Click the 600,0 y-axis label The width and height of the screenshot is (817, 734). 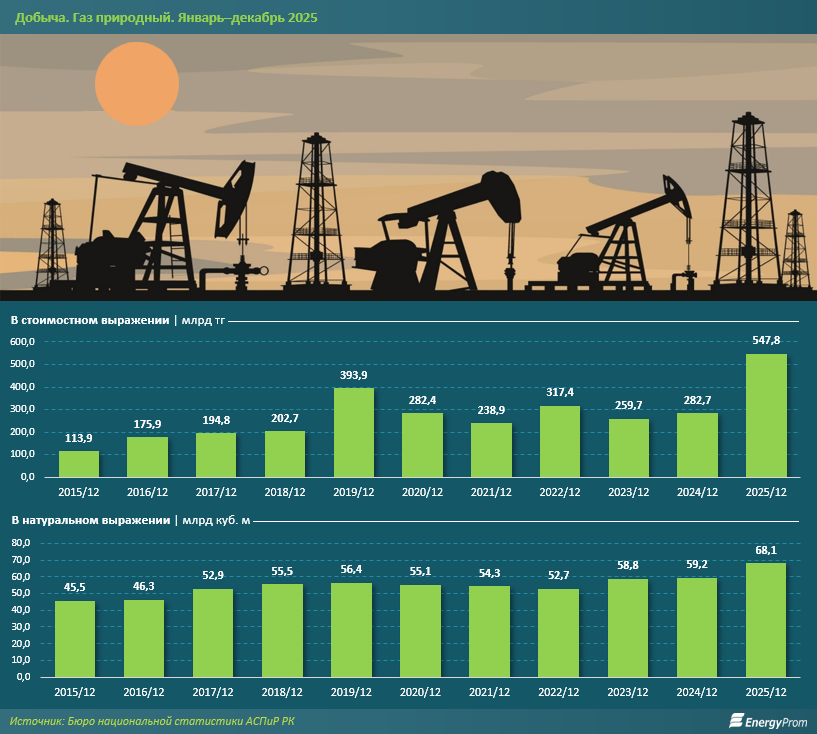22,342
